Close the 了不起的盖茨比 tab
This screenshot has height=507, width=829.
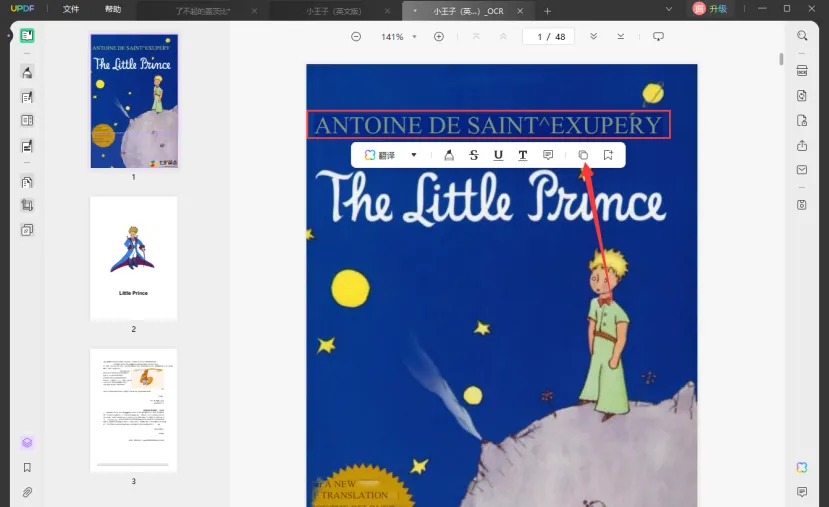tap(254, 11)
